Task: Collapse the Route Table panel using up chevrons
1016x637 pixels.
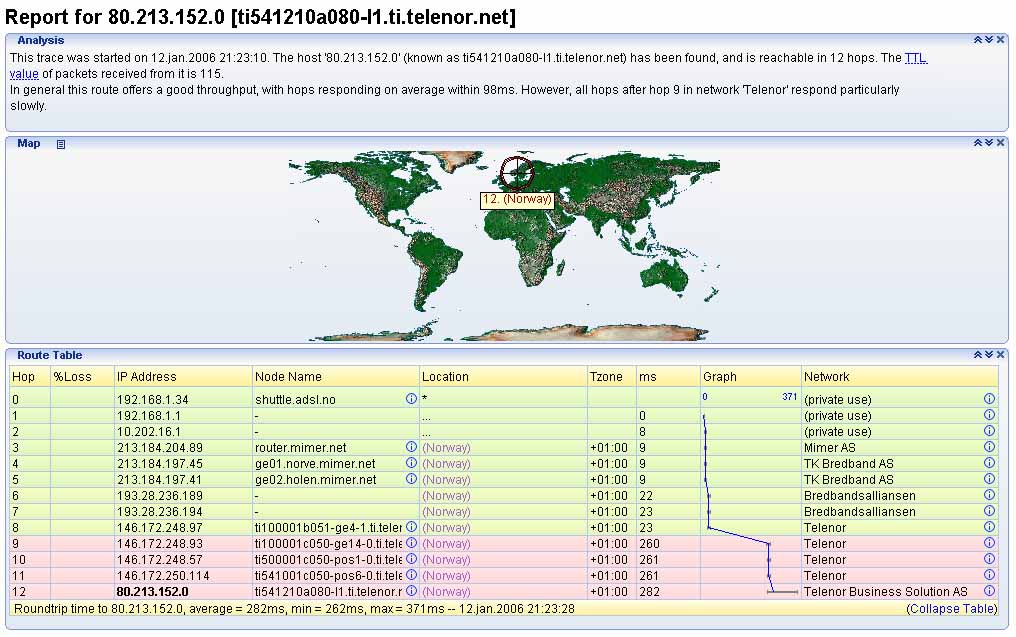Action: pyautogui.click(x=978, y=355)
